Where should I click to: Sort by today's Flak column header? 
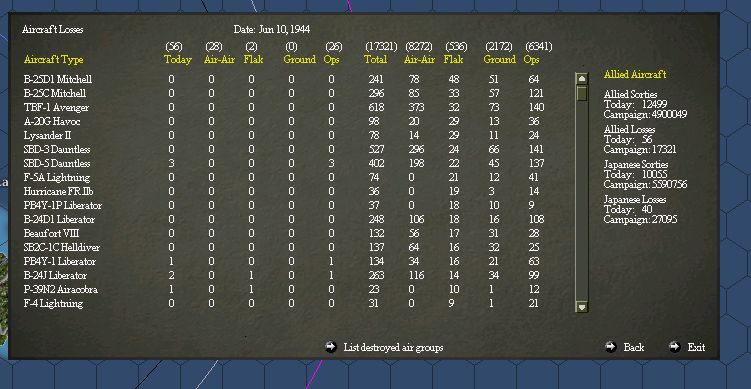pyautogui.click(x=253, y=59)
